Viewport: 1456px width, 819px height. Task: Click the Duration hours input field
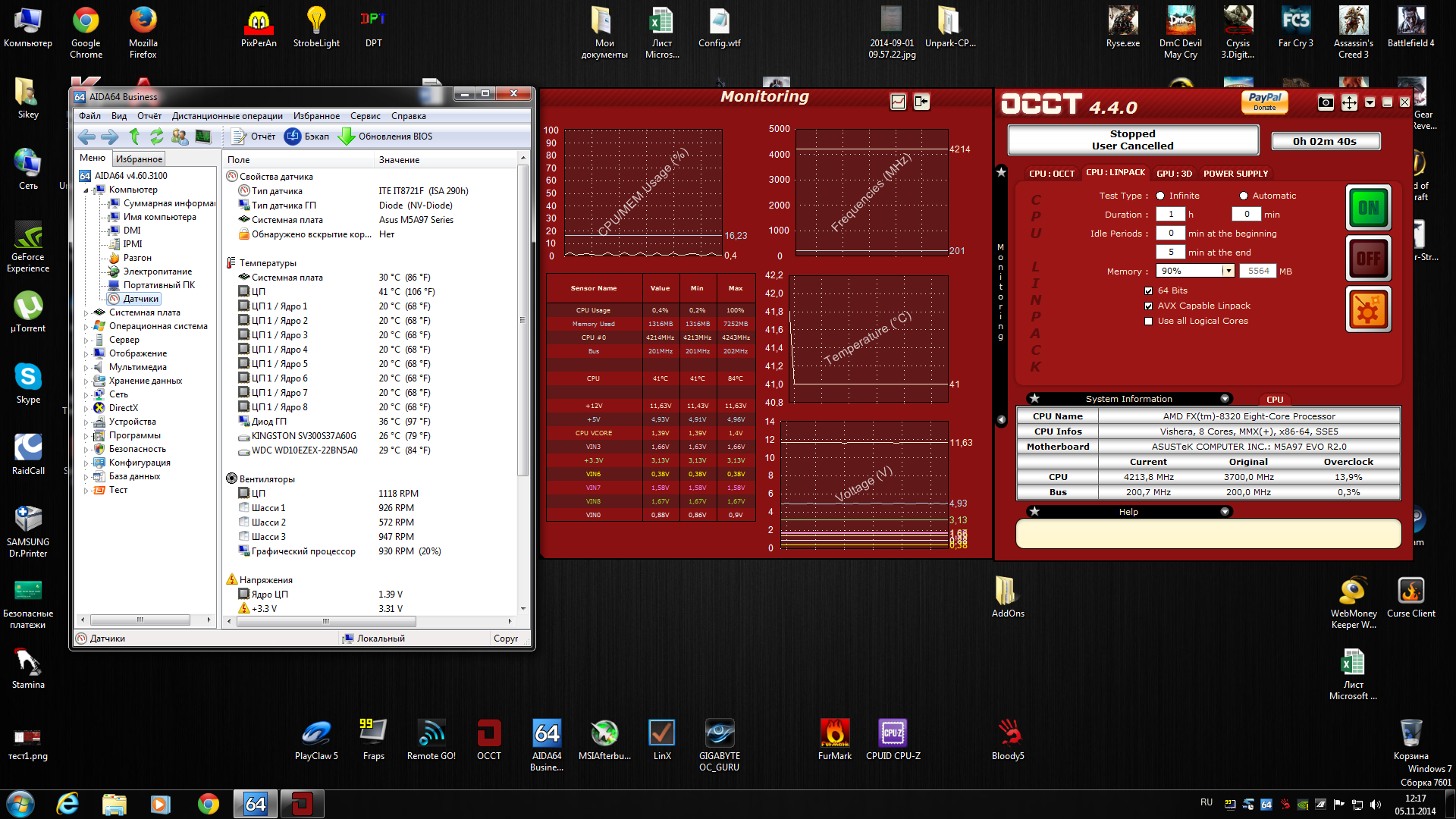pyautogui.click(x=1170, y=215)
